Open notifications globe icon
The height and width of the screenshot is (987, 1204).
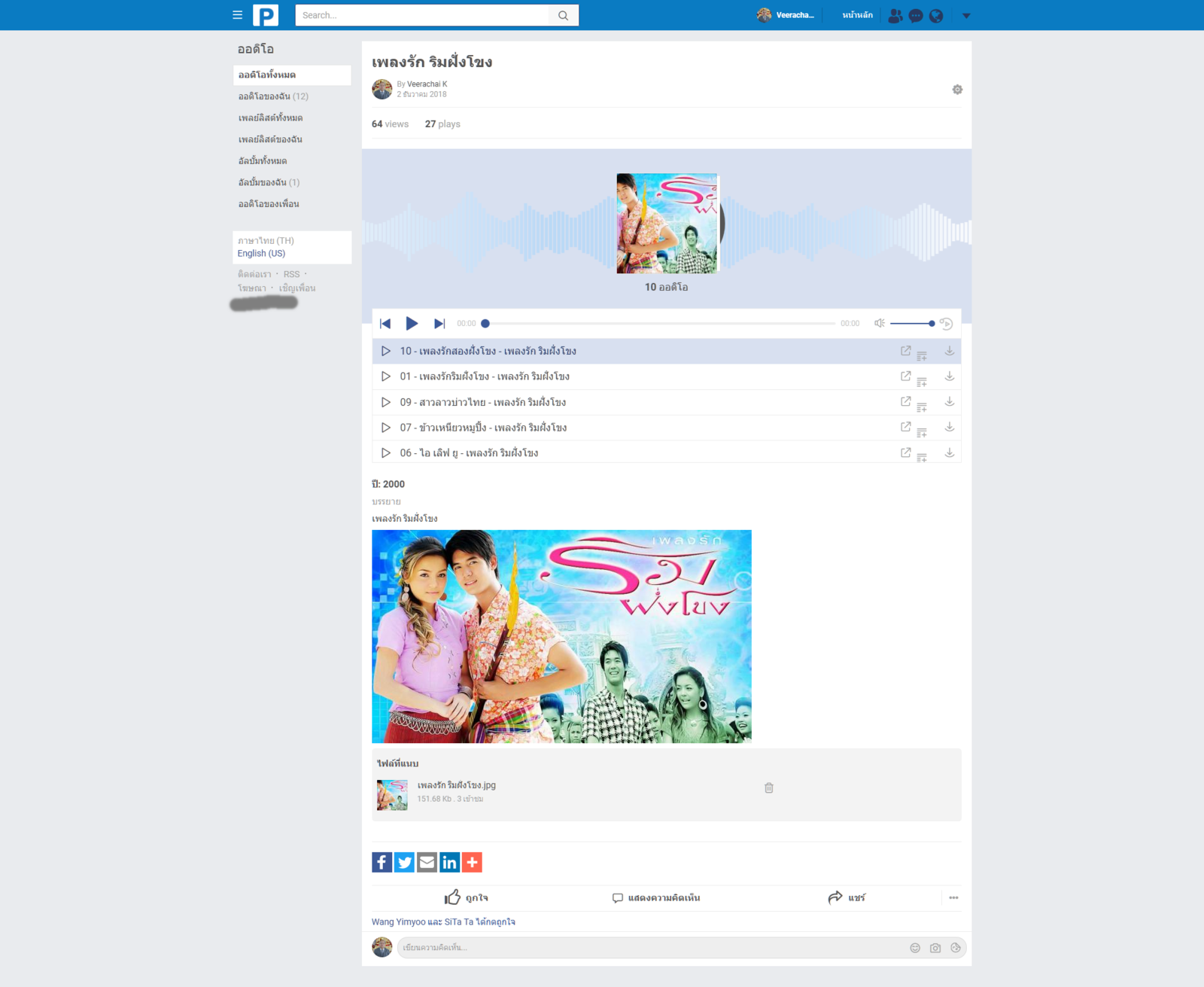click(x=936, y=16)
